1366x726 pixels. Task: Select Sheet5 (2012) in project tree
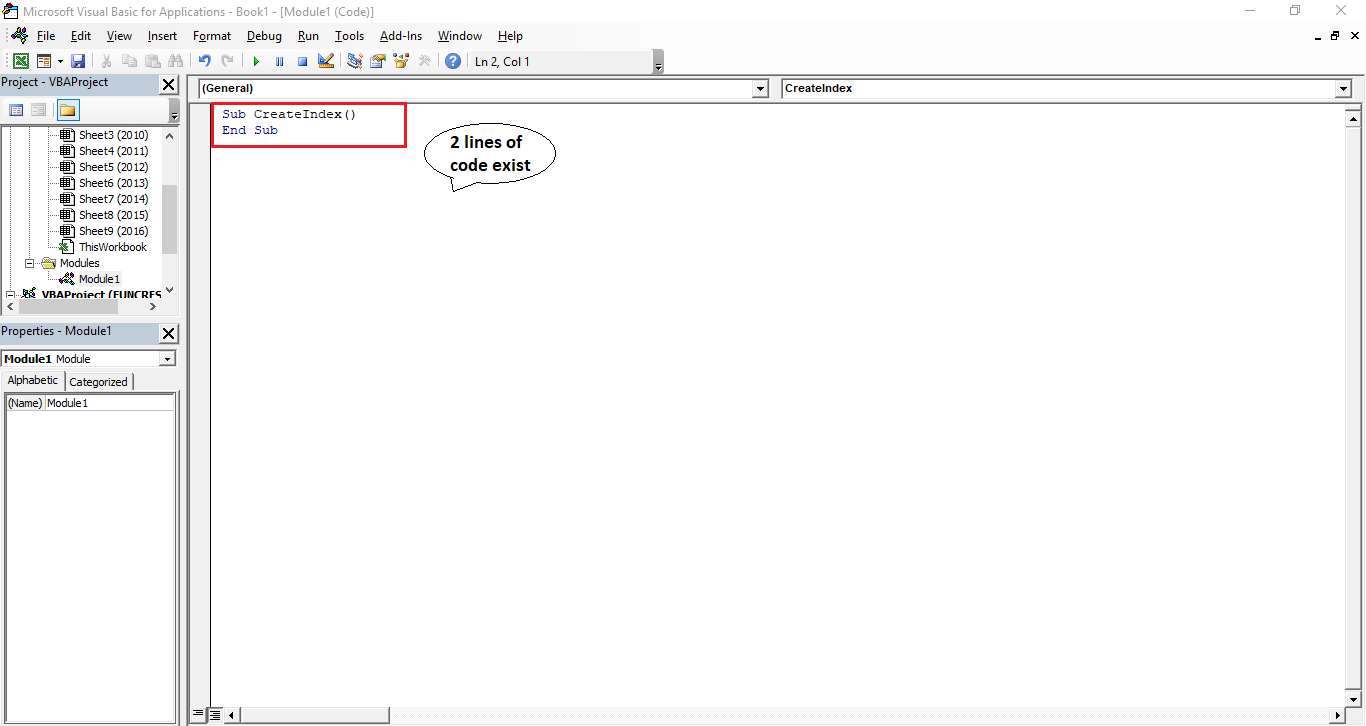point(113,167)
